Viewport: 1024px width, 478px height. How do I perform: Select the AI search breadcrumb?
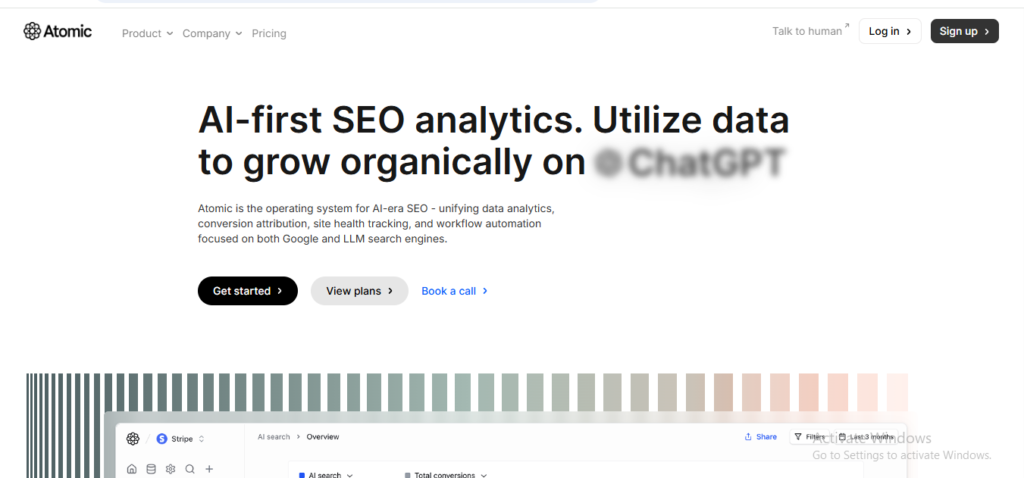click(274, 437)
